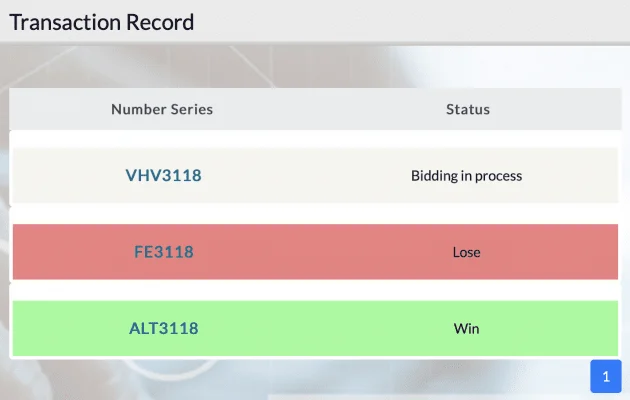Go to page 1 in pagination
This screenshot has width=630, height=400.
tap(606, 376)
